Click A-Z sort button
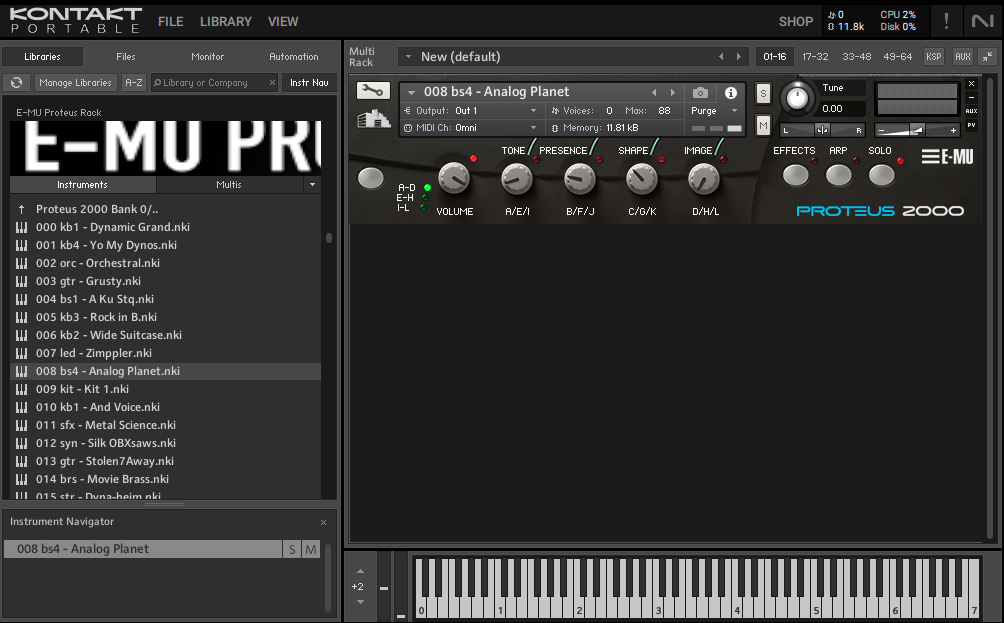This screenshot has width=1004, height=623. tap(133, 83)
